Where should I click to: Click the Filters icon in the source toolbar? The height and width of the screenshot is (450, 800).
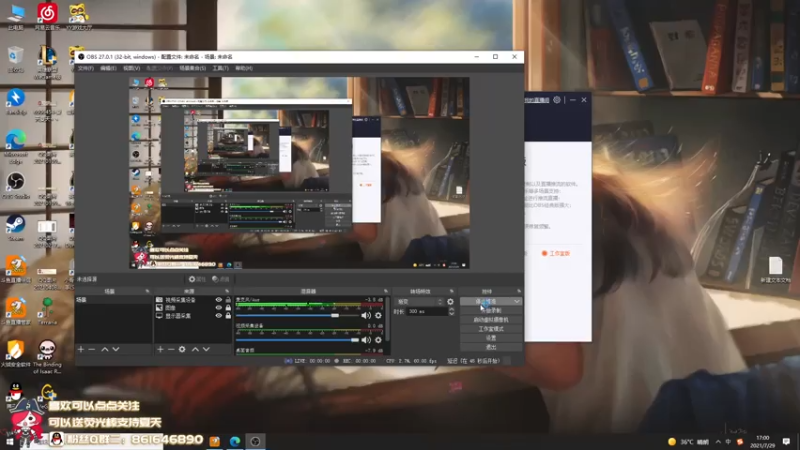click(221, 279)
